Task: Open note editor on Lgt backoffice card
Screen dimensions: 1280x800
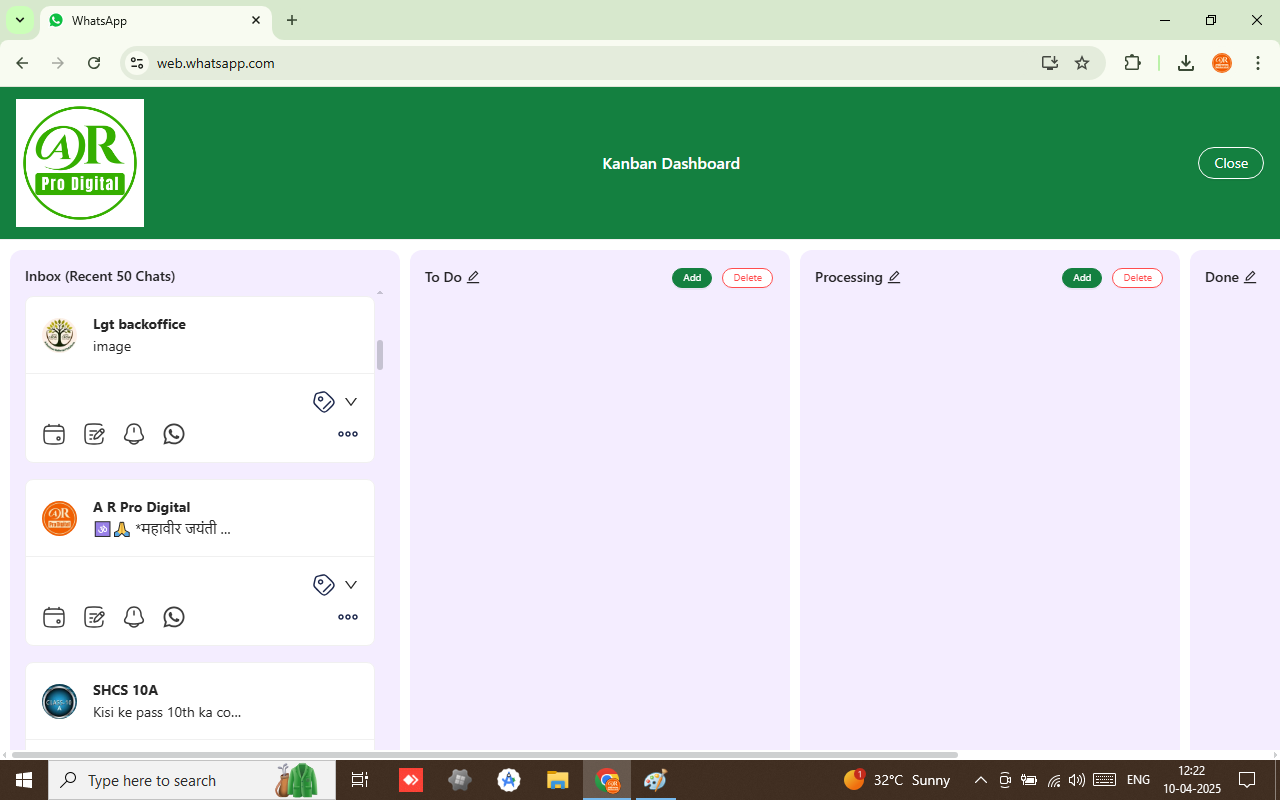Action: click(94, 434)
